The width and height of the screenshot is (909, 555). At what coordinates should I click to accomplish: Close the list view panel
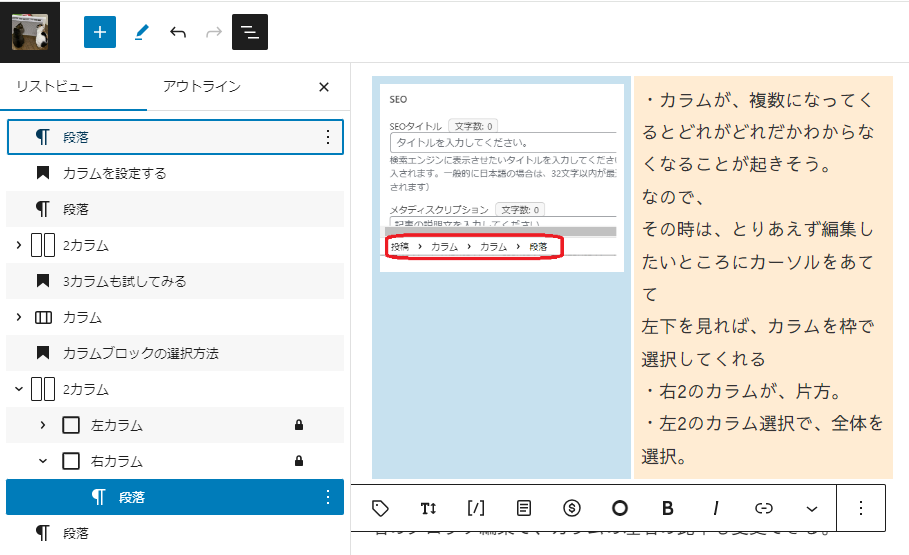tap(323, 87)
